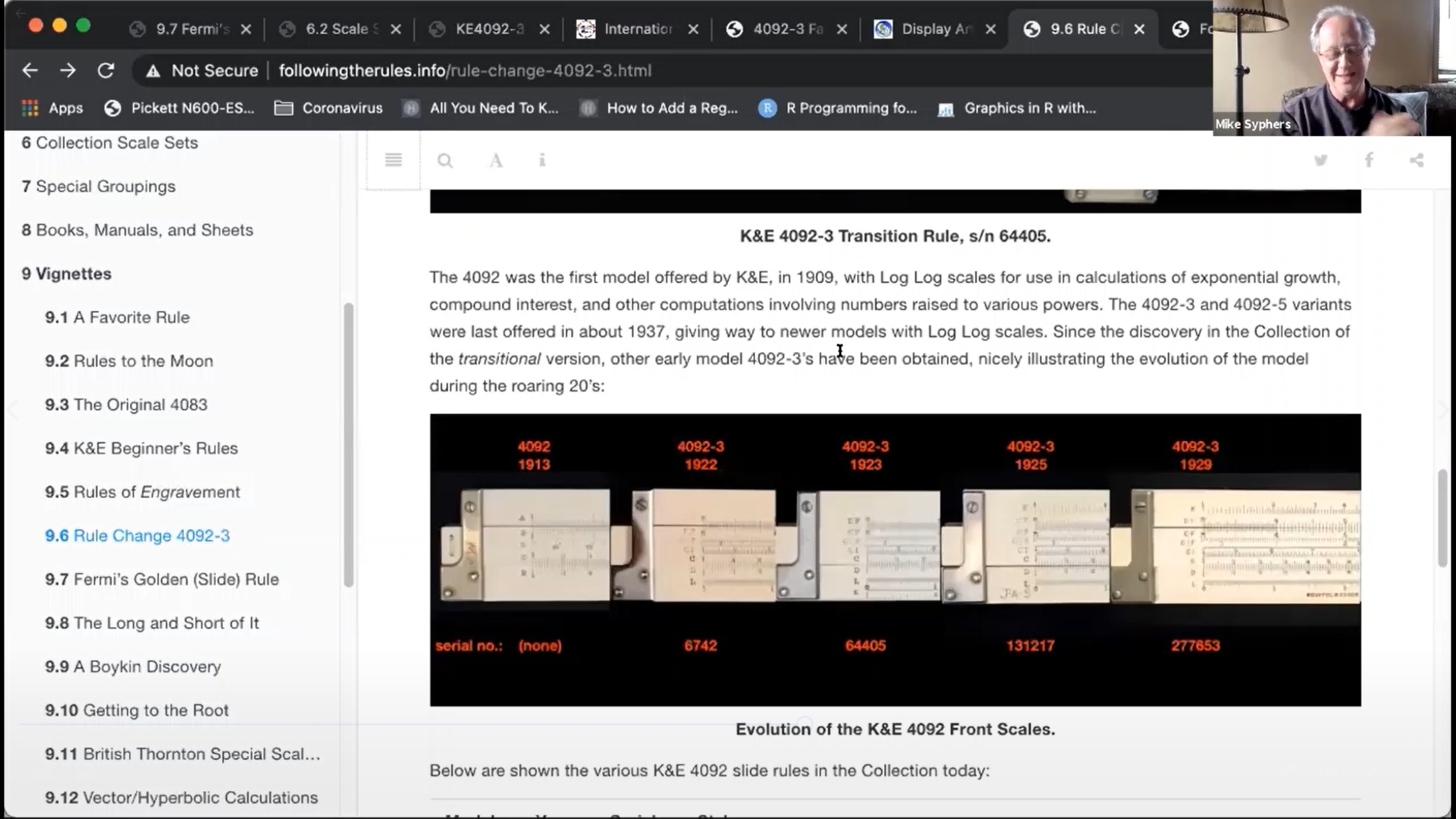This screenshot has height=819, width=1456.
Task: Open the Coronavirus bookmarks folder
Action: [328, 108]
